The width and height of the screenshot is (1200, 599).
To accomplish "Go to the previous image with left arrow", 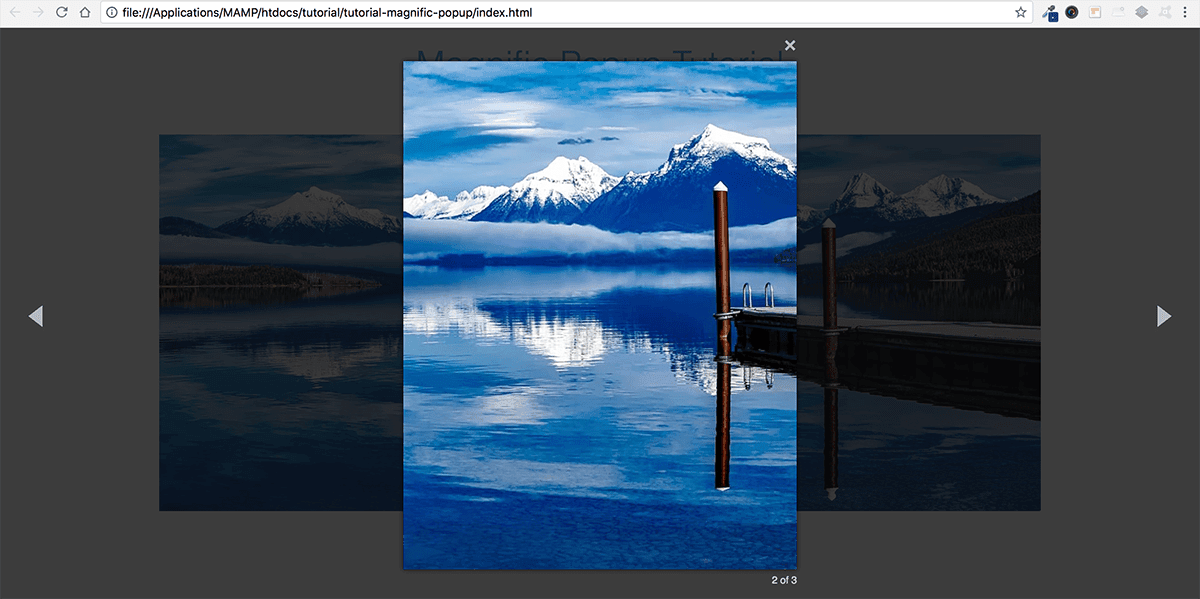I will click(36, 316).
